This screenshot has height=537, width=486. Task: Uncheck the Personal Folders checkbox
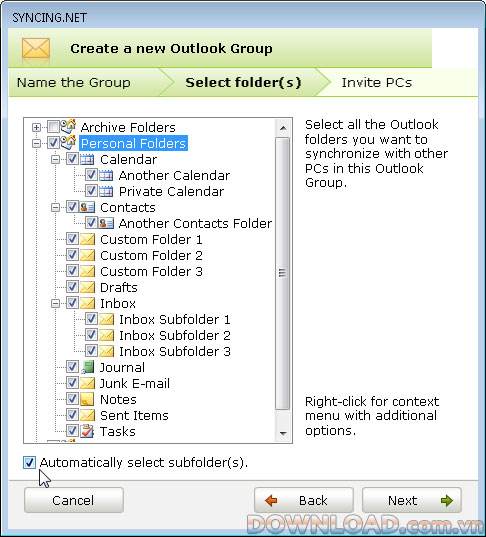click(53, 142)
